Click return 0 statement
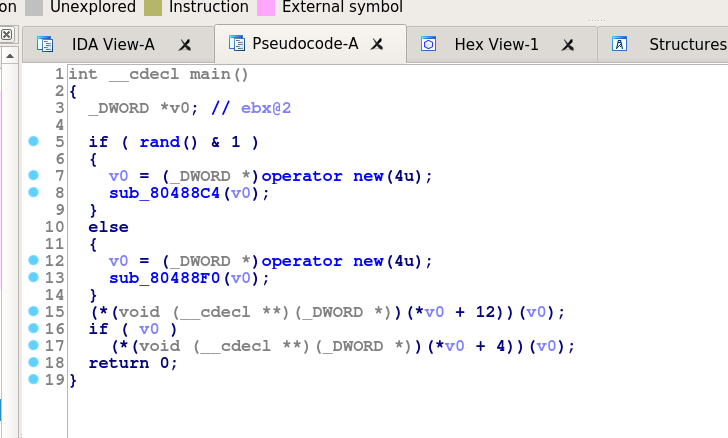The height and width of the screenshot is (438, 728). point(133,363)
